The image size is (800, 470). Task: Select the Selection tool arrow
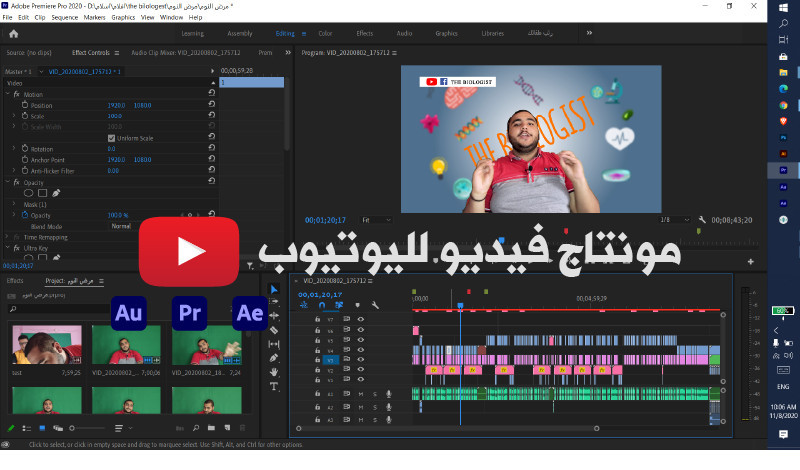274,289
